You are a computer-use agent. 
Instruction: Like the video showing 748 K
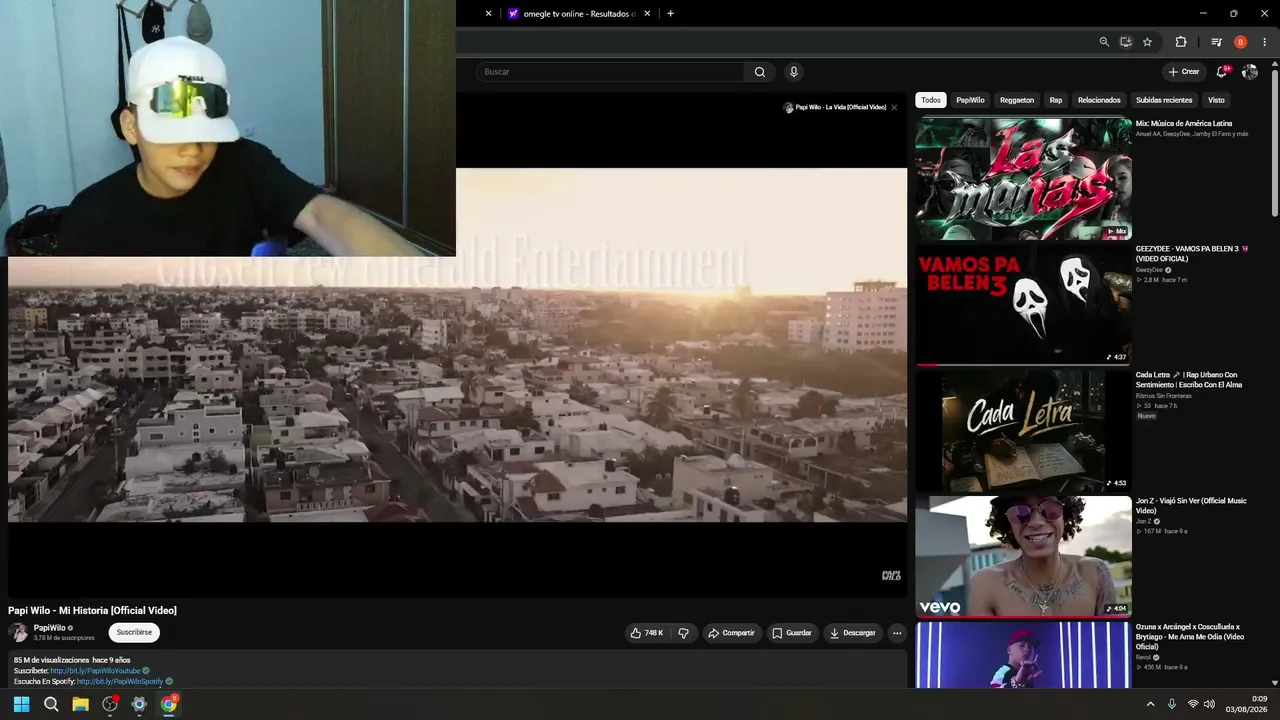tap(646, 633)
